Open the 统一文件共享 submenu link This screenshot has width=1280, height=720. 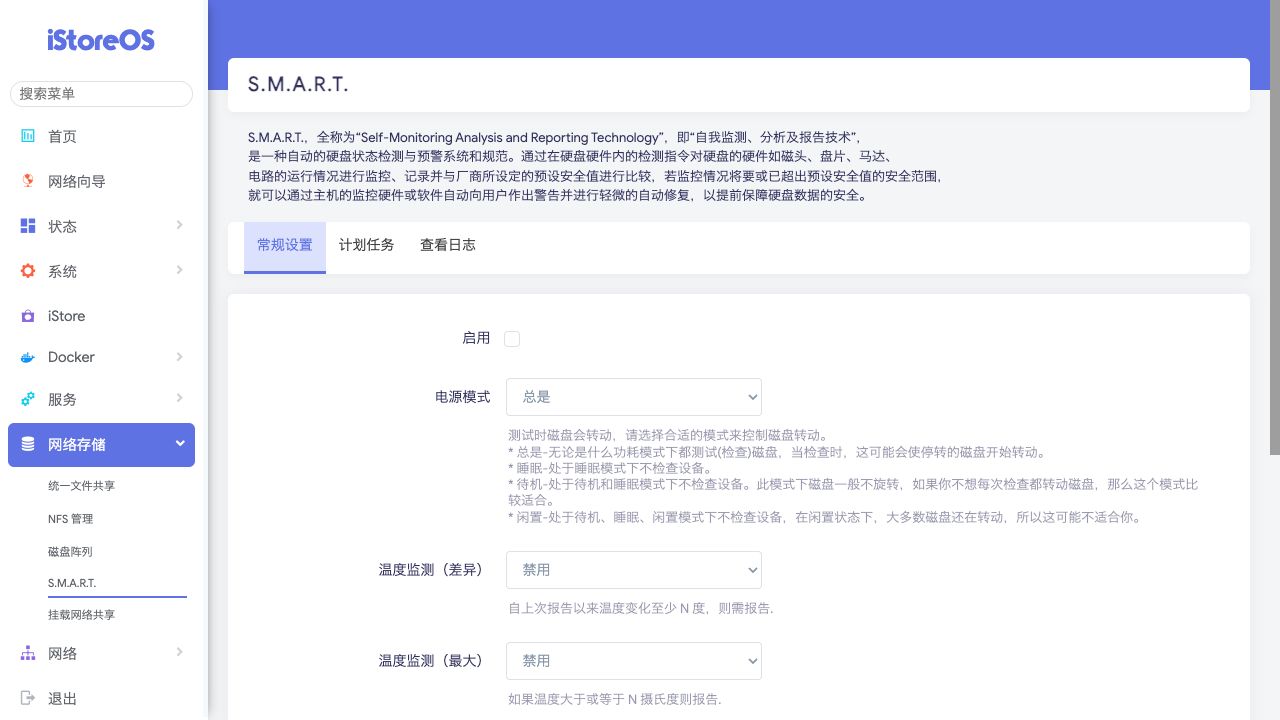click(x=81, y=486)
